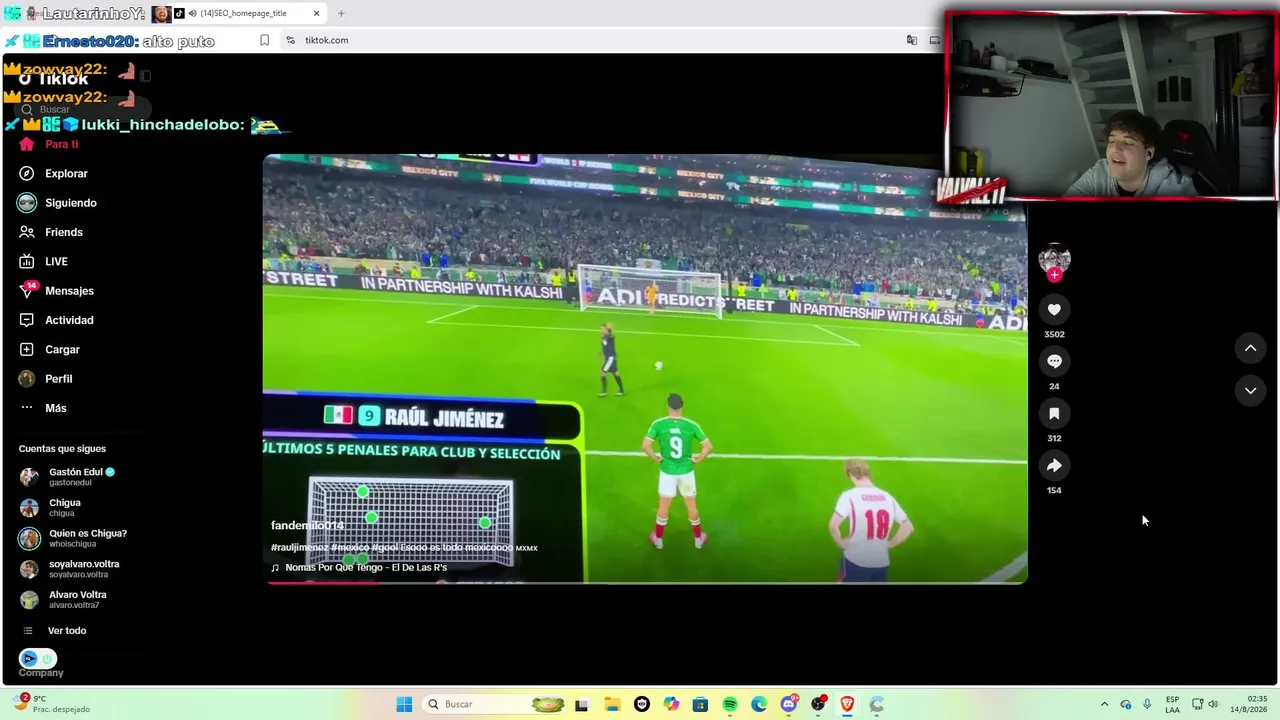1280x720 pixels.
Task: Show hidden system tray icons
Action: (x=1104, y=704)
